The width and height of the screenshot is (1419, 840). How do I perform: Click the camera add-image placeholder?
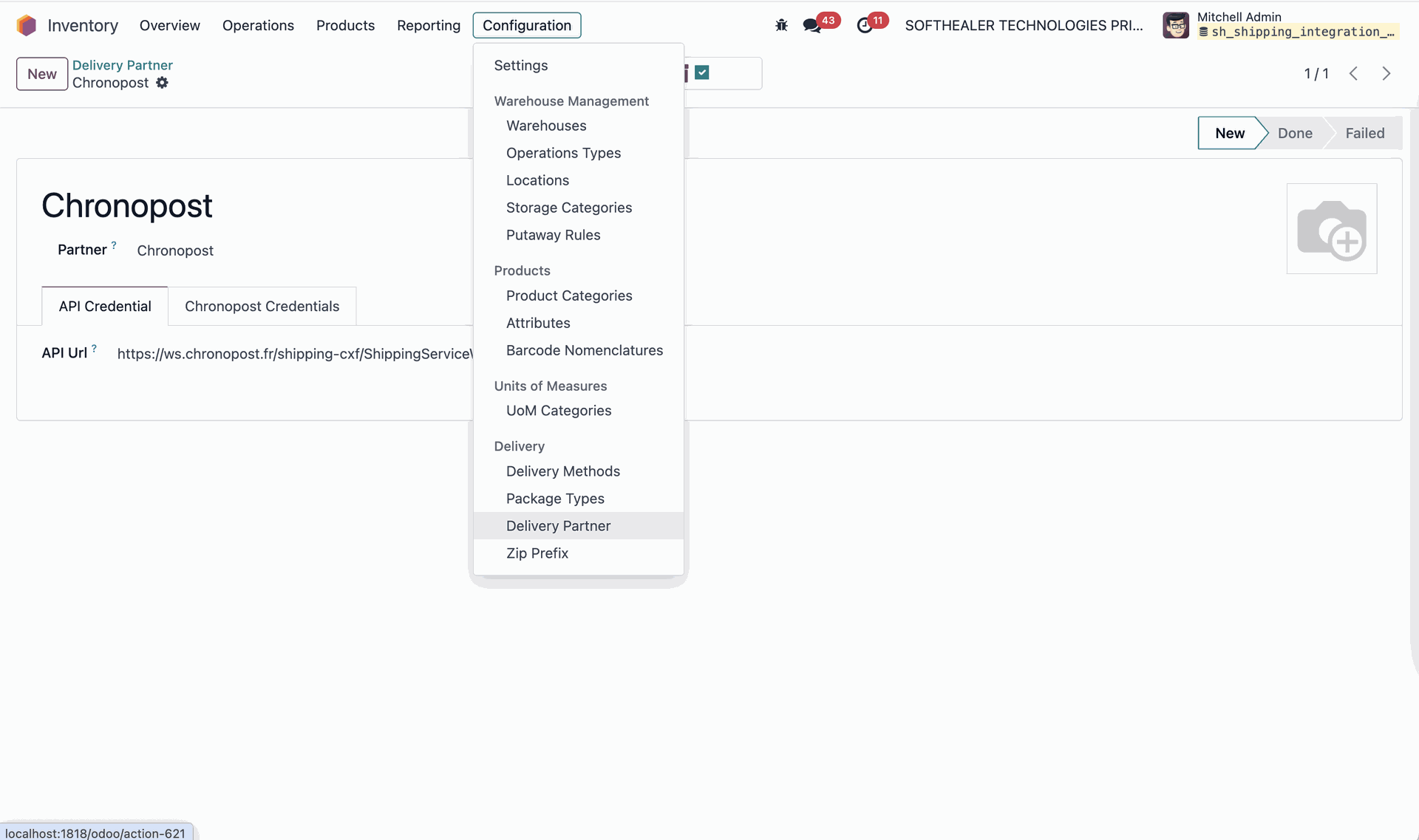(x=1331, y=229)
